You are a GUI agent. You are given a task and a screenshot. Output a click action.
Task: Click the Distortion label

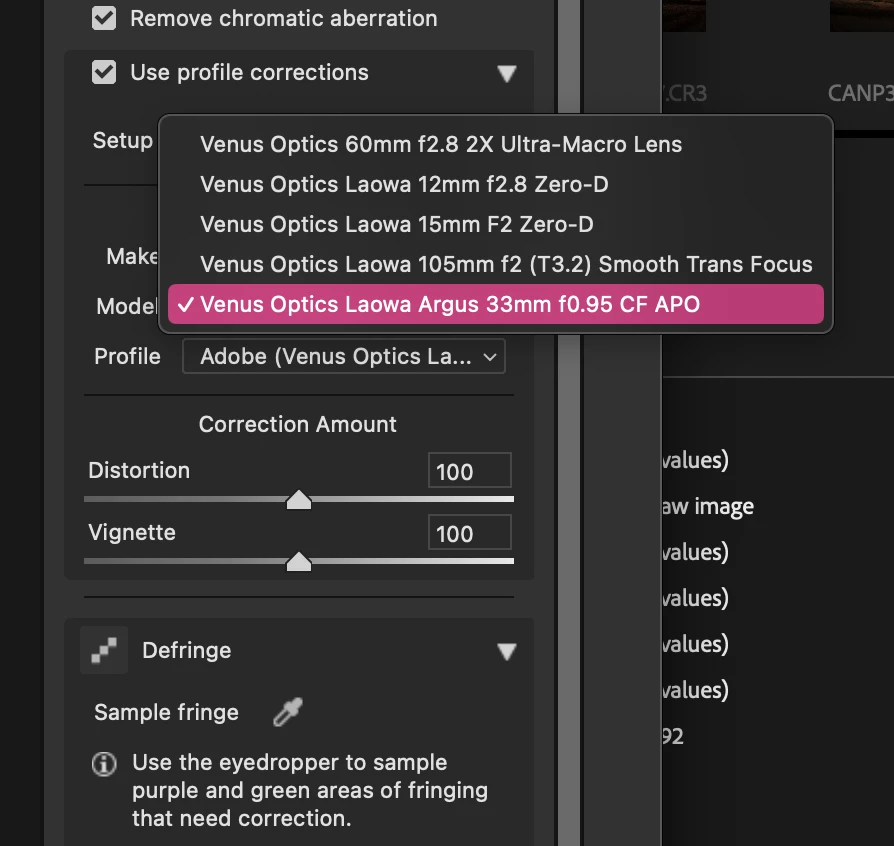[139, 470]
